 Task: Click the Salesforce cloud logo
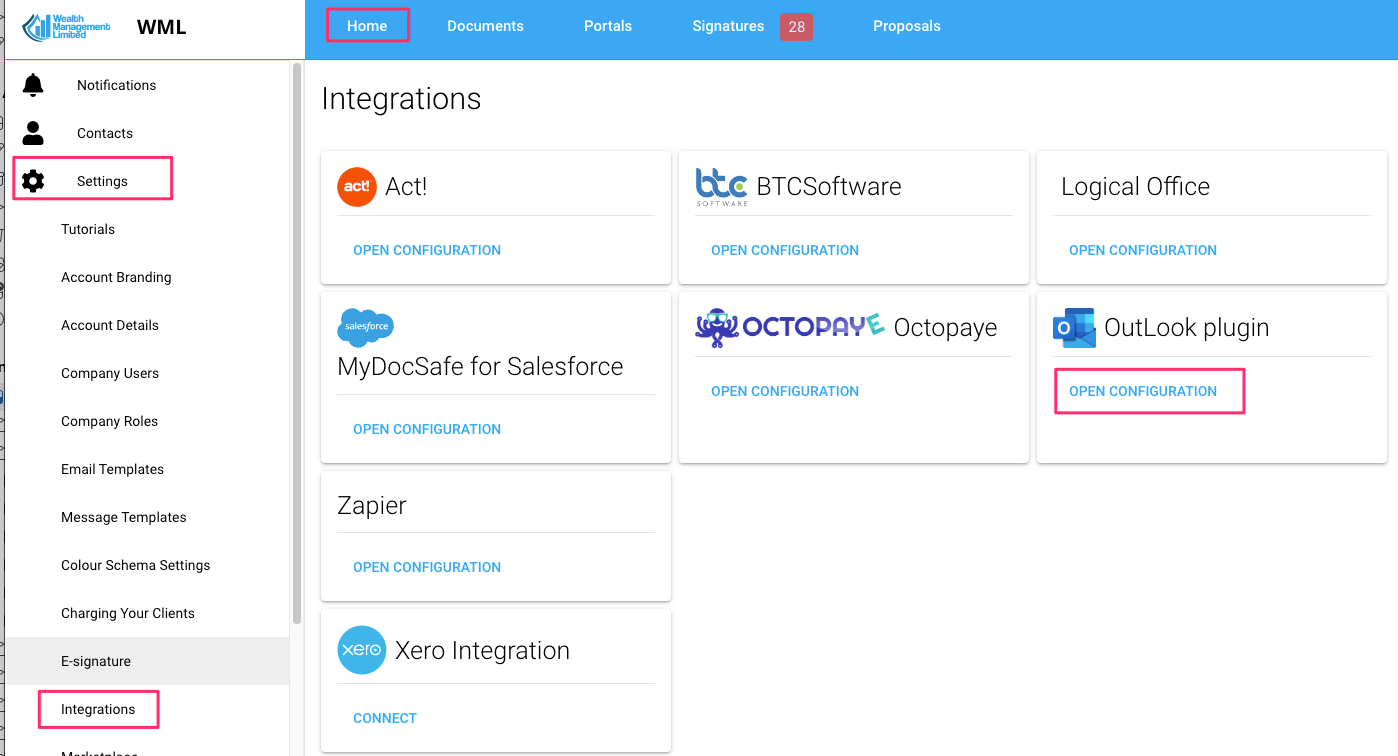click(366, 327)
